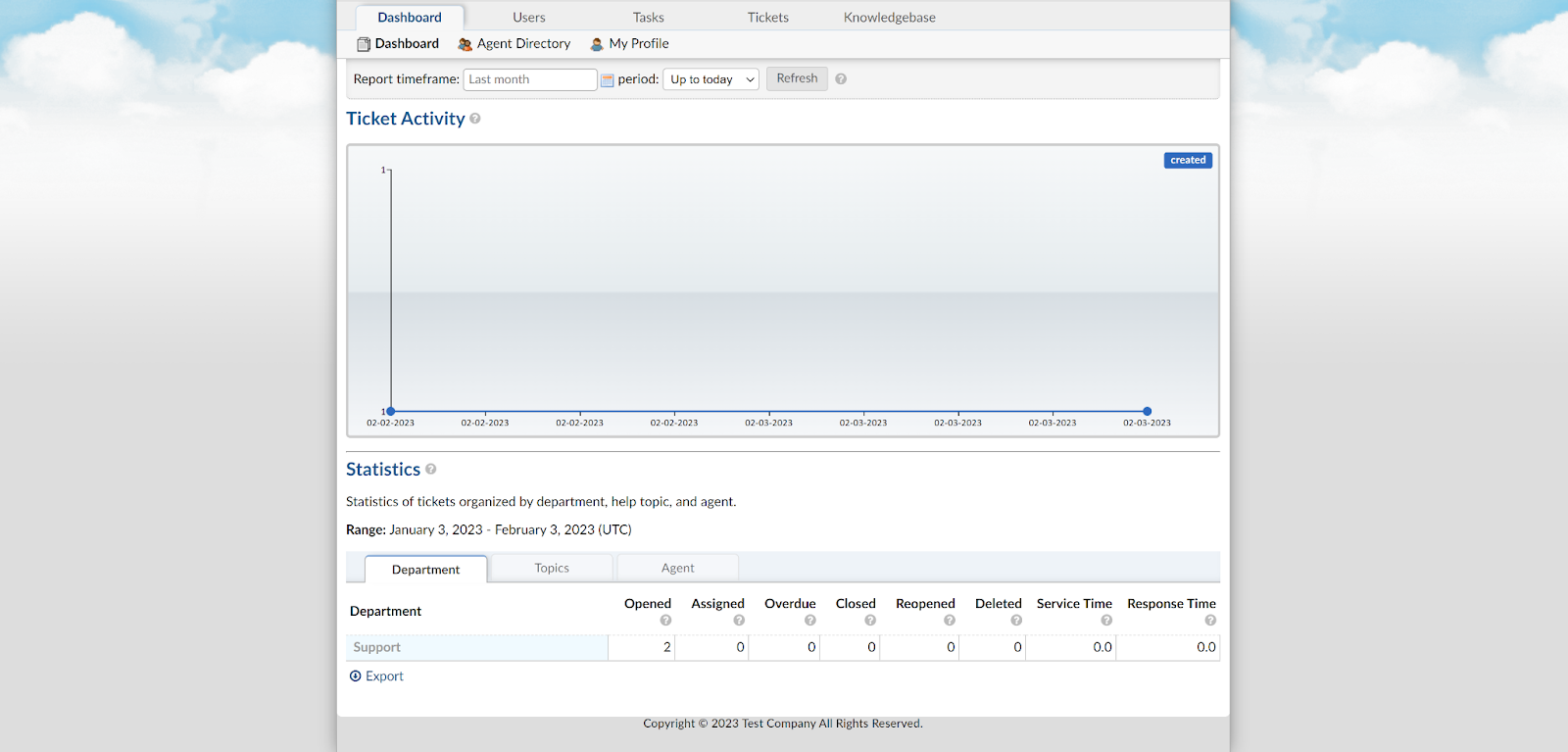Click help icon under Reopened column

coord(949,621)
